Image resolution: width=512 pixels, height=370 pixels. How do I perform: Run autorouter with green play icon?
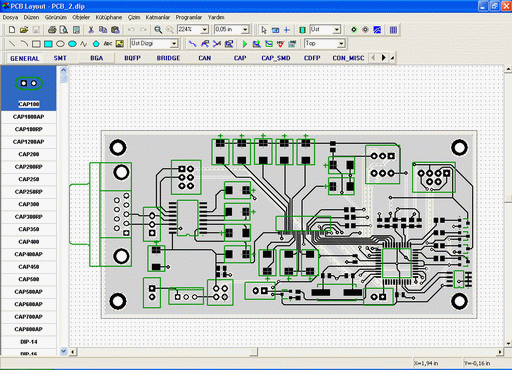click(245, 44)
